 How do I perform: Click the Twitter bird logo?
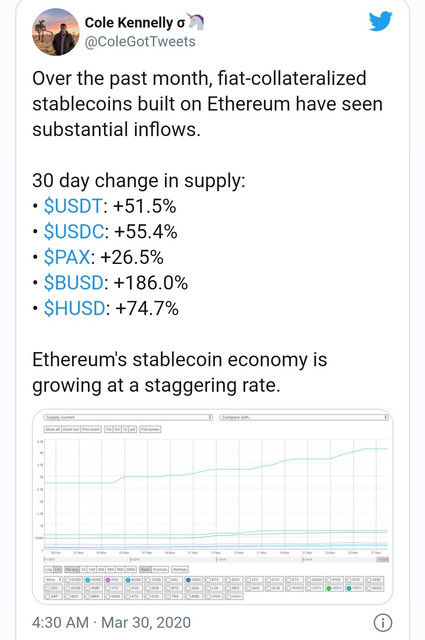point(380,21)
